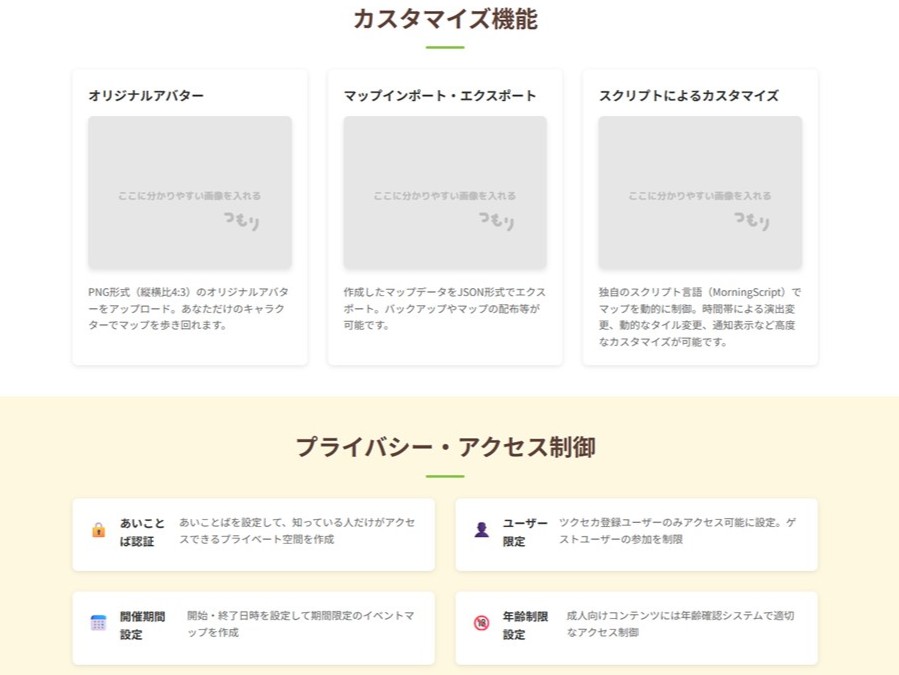Open the 開催期間設定 card
Image resolution: width=899 pixels, height=675 pixels.
click(x=255, y=627)
